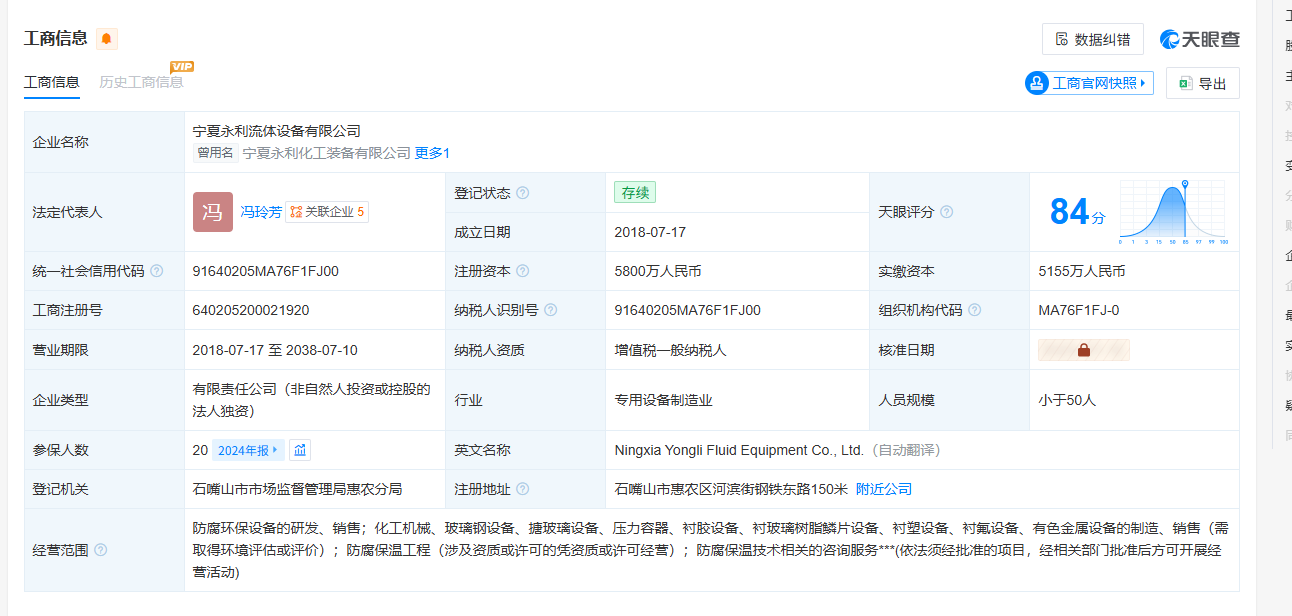Click the 天眼评分 score distribution chart
Image resolution: width=1292 pixels, height=616 pixels.
click(x=1172, y=212)
